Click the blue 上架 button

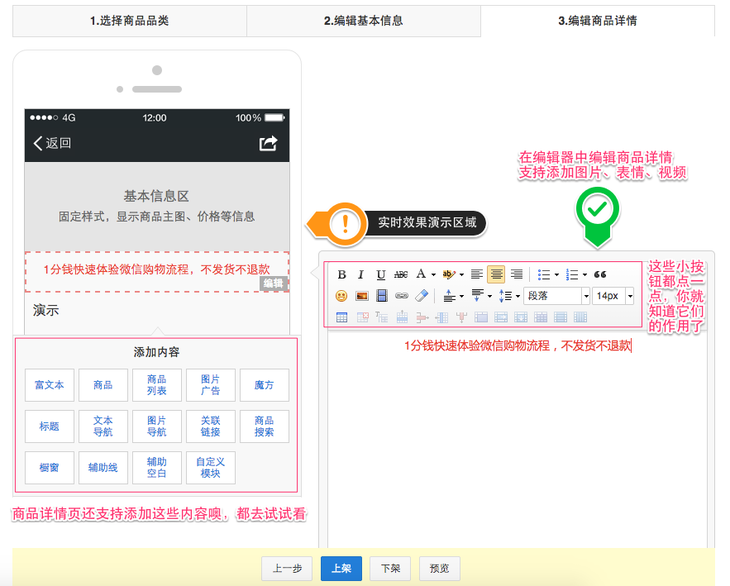click(x=341, y=568)
